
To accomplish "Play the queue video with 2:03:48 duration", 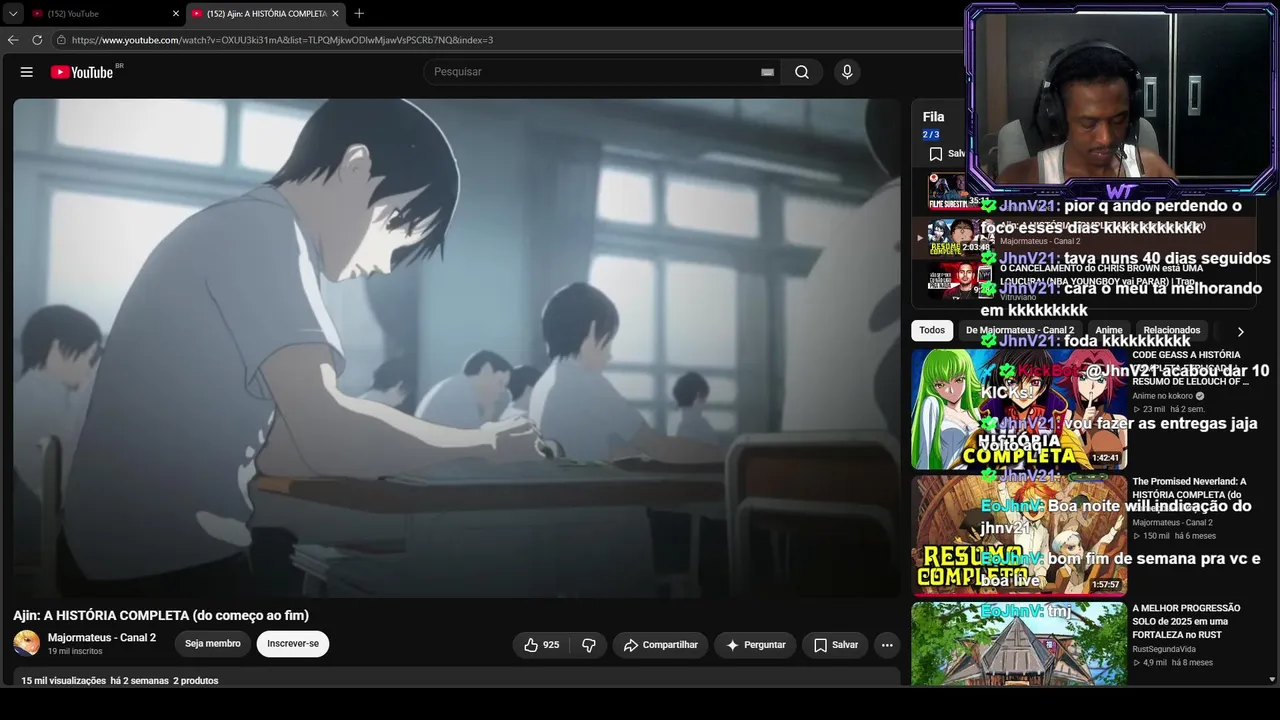I will click(959, 237).
